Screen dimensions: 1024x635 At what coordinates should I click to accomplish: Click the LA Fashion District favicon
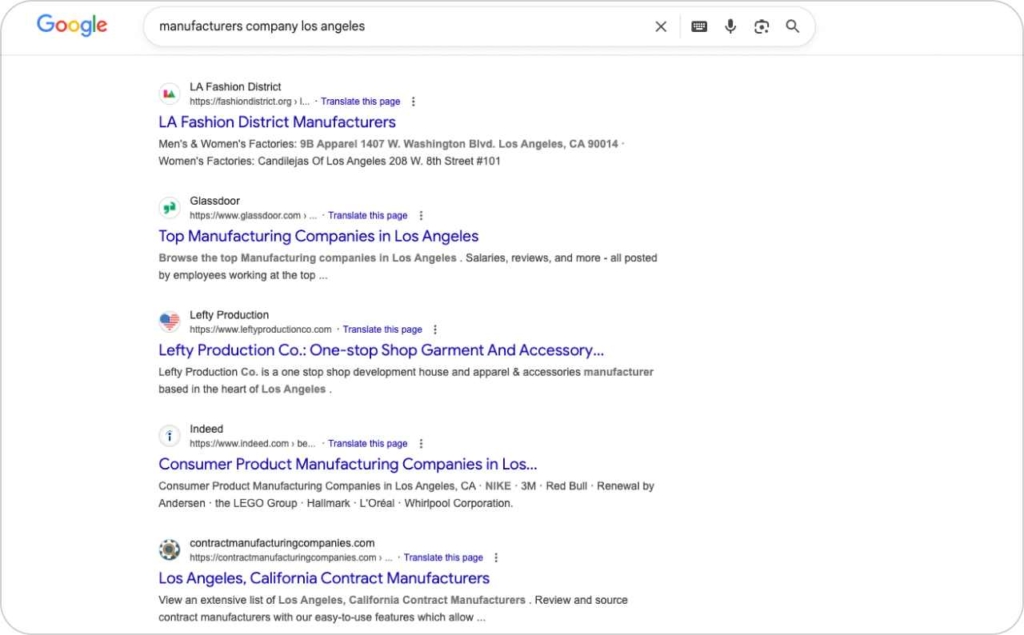pyautogui.click(x=169, y=93)
